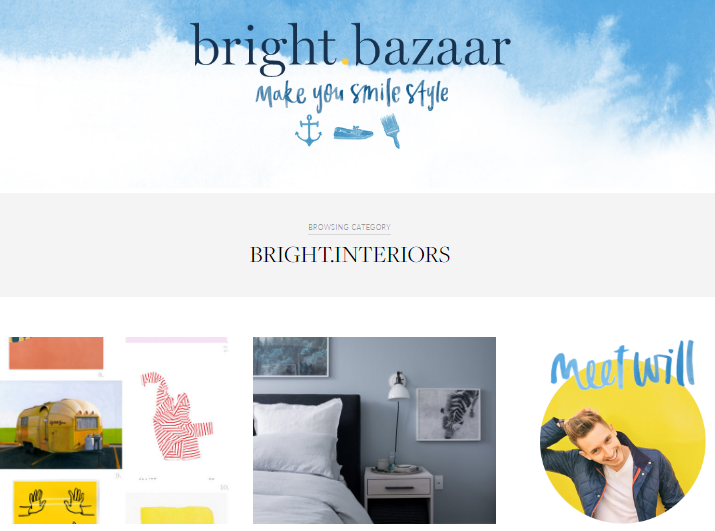This screenshot has height=531, width=715.
Task: Select the red striped robe illustration
Action: tap(177, 417)
